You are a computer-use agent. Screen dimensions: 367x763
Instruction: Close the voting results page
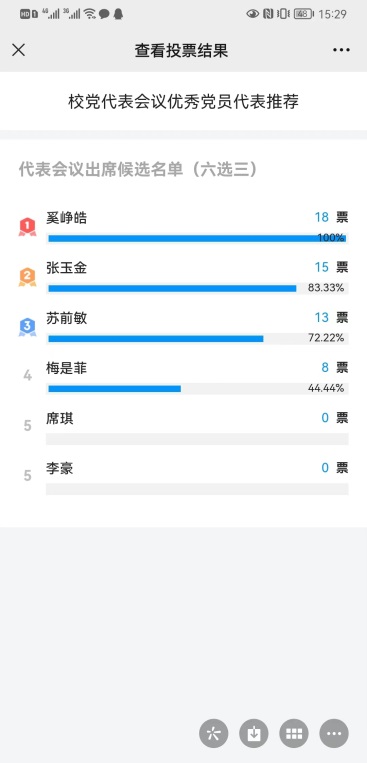[18, 50]
